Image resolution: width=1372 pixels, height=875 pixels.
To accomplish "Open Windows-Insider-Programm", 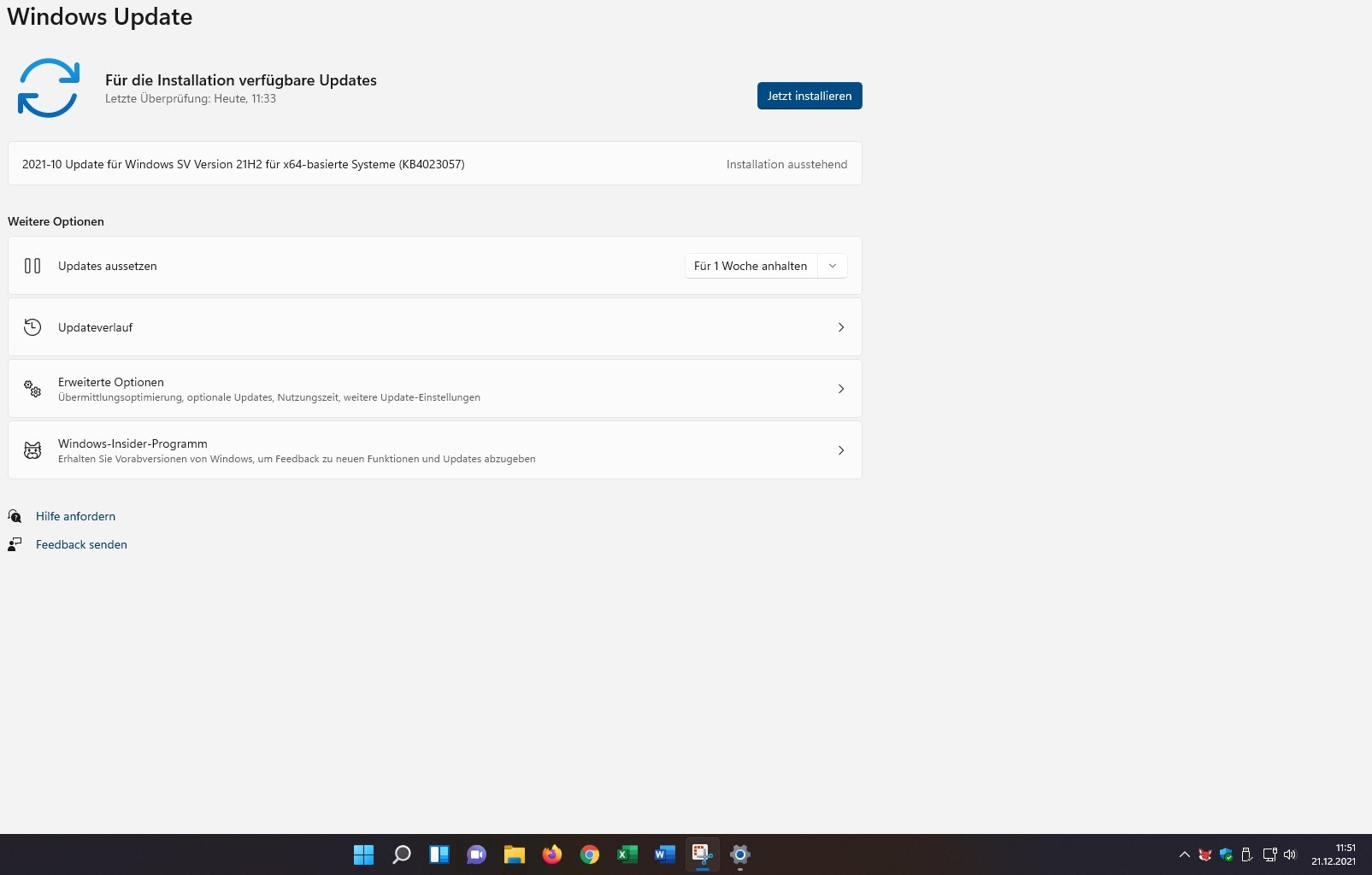I will [435, 450].
